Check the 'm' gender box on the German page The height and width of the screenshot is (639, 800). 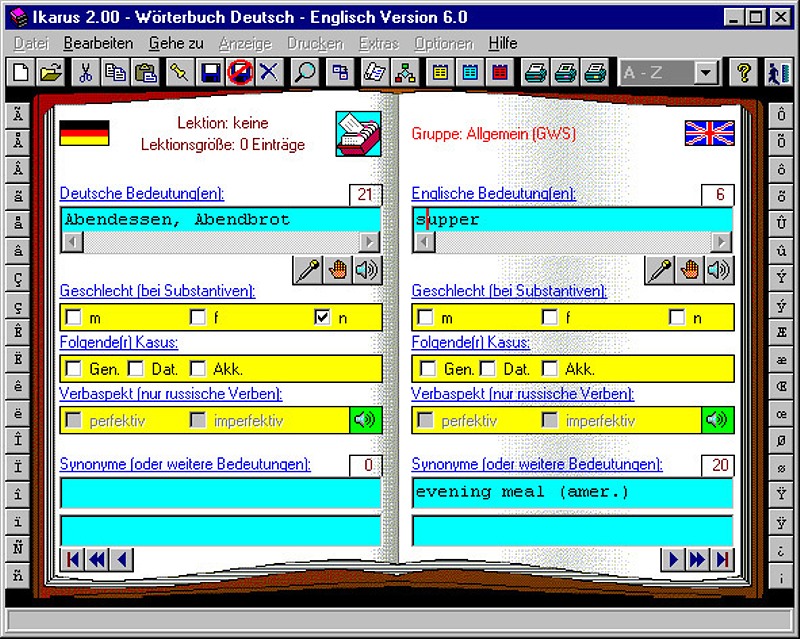[73, 317]
